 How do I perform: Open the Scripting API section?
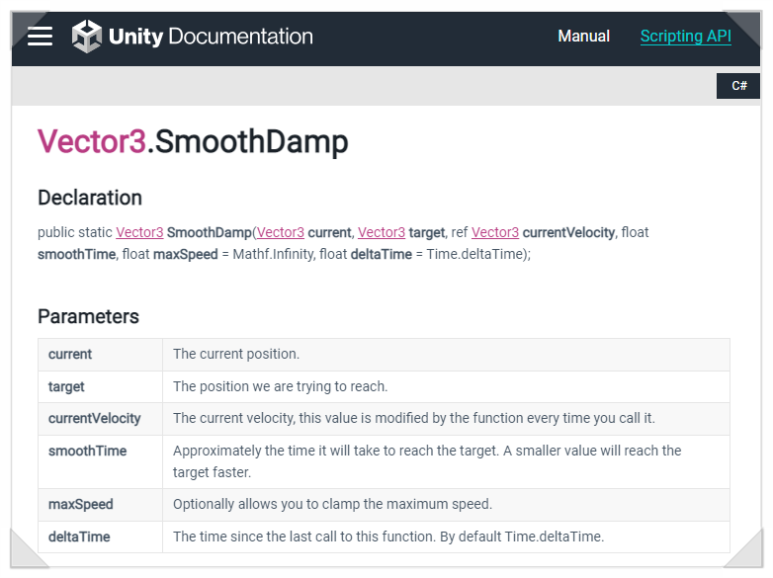coord(685,36)
